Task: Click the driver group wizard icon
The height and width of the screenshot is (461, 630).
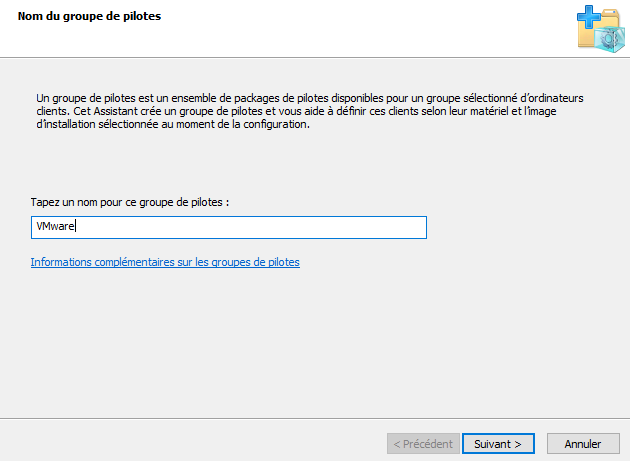Action: (x=601, y=29)
